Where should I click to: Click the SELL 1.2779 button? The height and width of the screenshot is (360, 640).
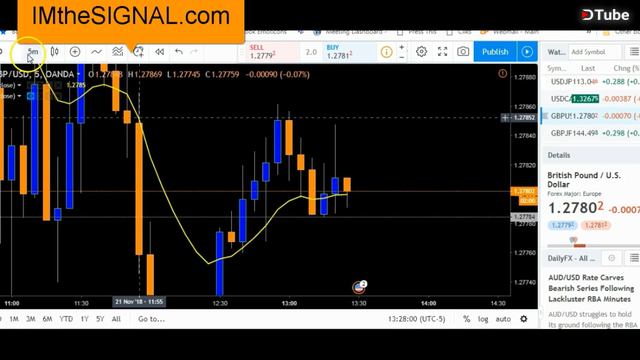click(271, 52)
